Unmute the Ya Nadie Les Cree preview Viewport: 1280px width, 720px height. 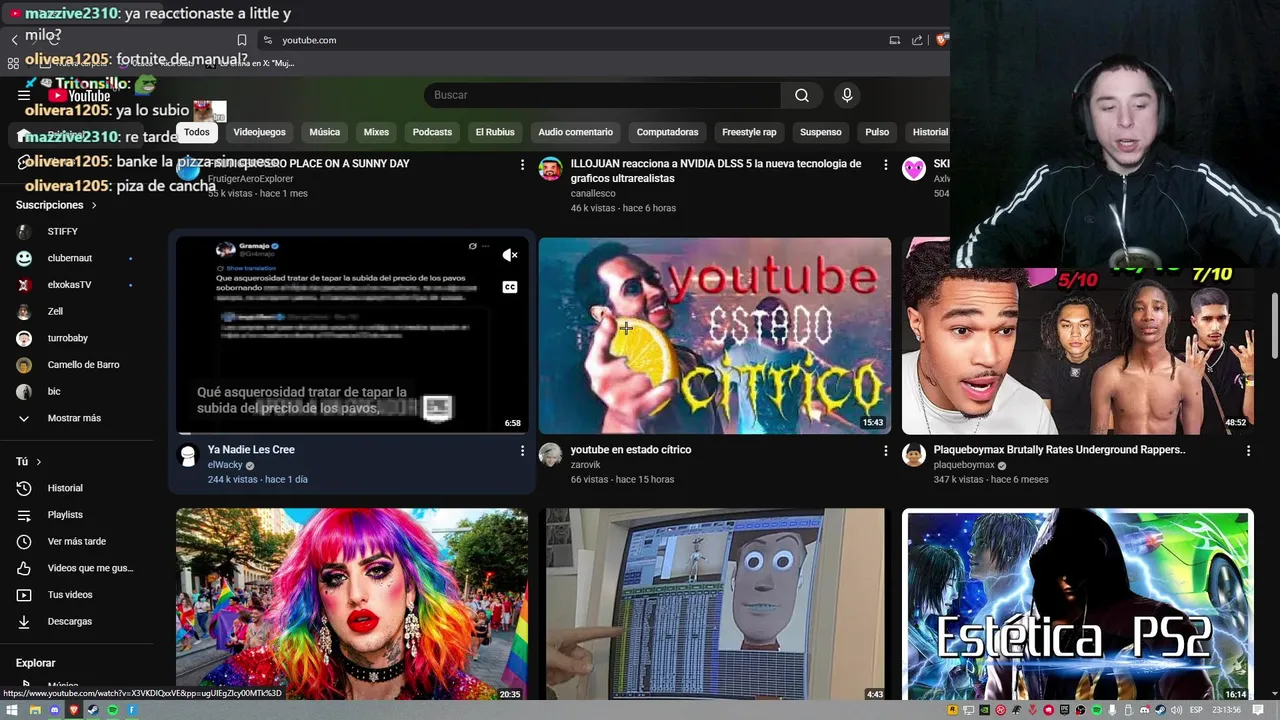(510, 255)
